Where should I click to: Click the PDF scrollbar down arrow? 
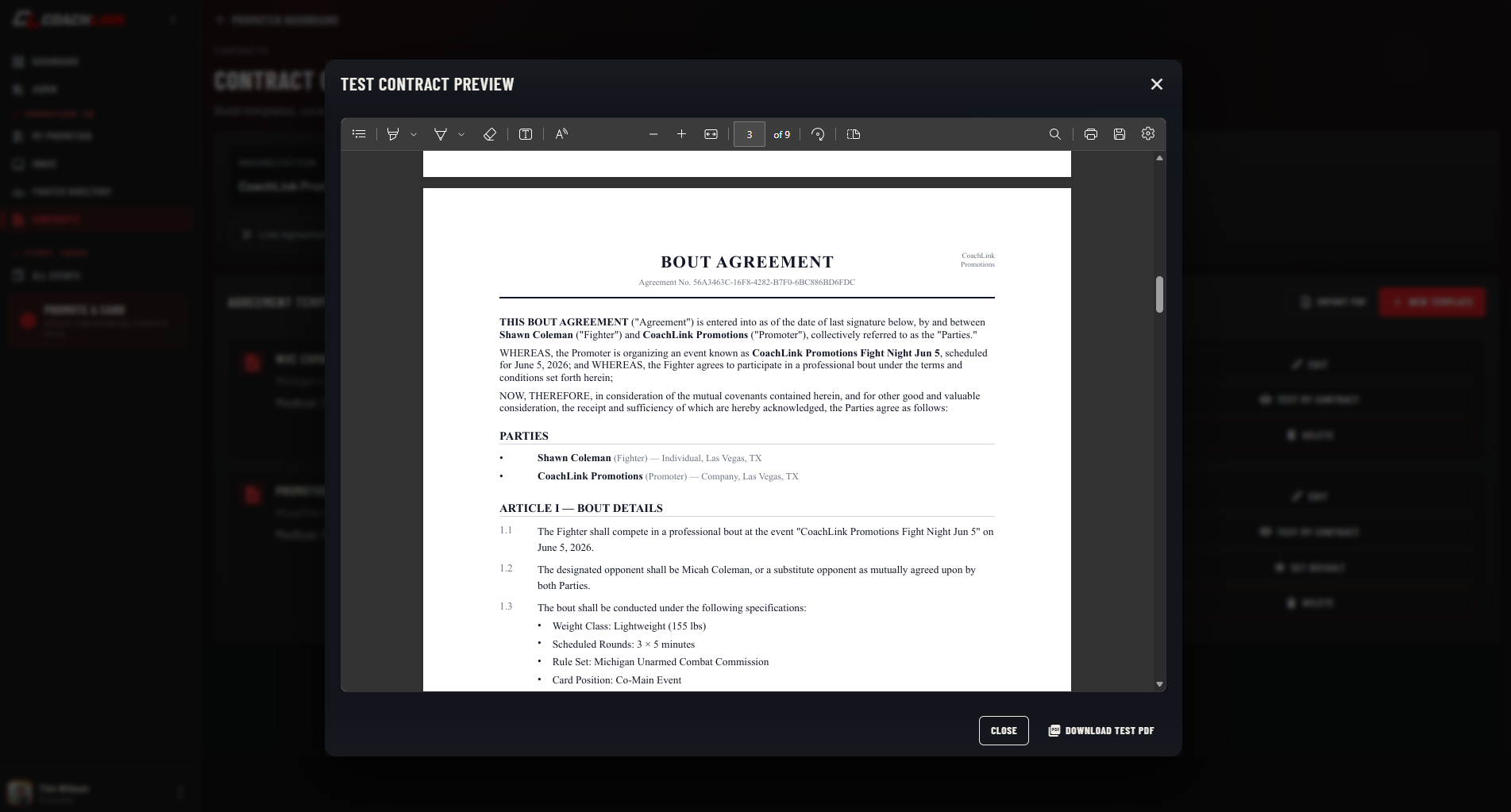pos(1159,684)
